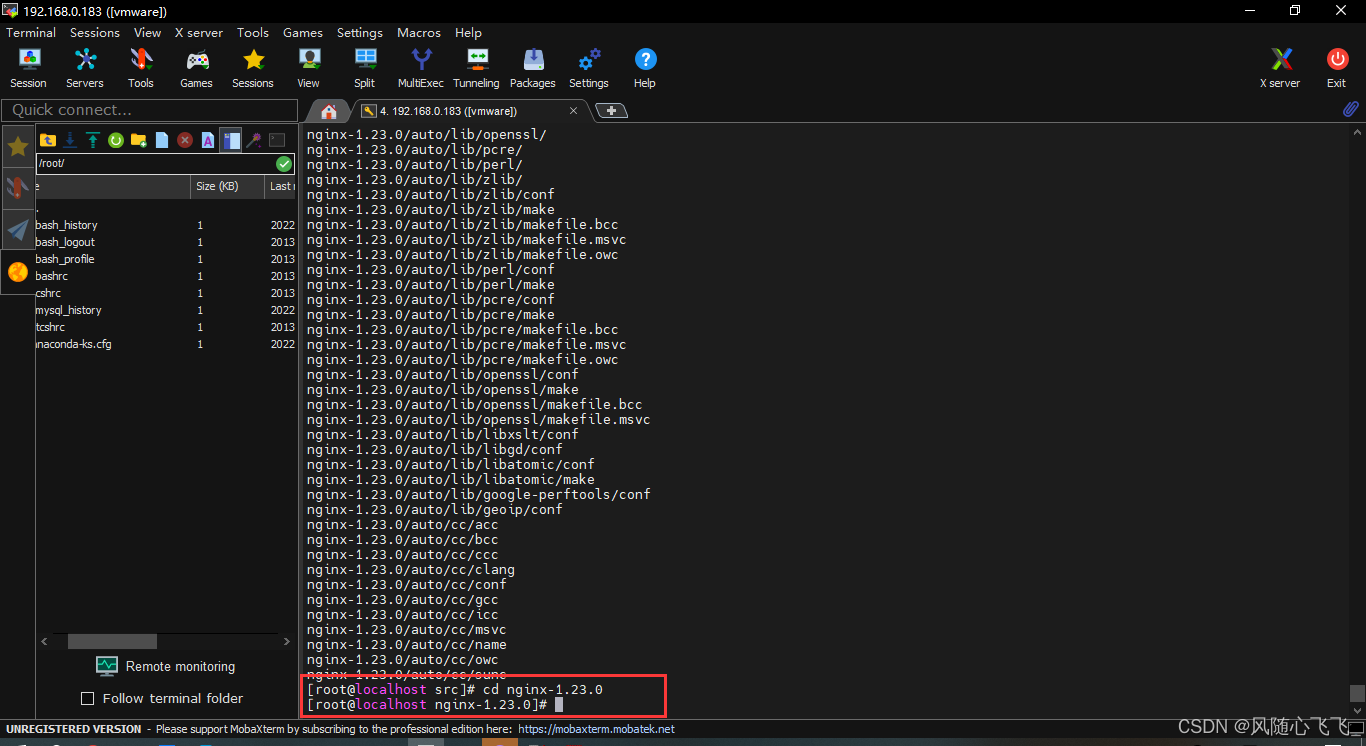Click the Last modified column header
This screenshot has width=1366, height=746.
click(x=281, y=186)
